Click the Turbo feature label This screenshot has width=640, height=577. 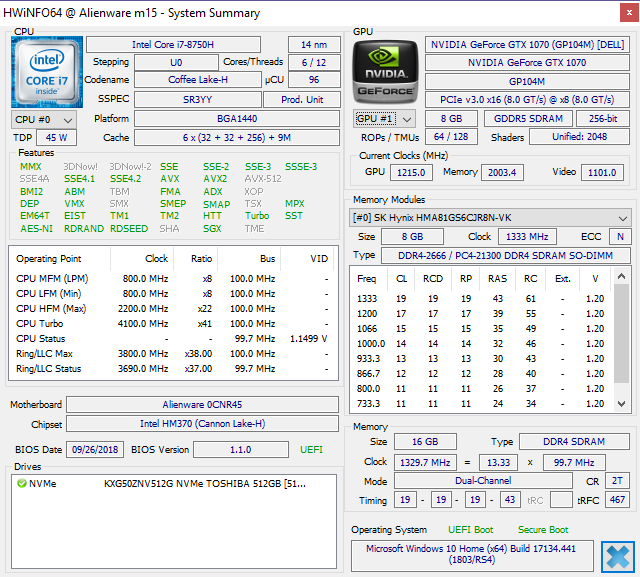[257, 215]
